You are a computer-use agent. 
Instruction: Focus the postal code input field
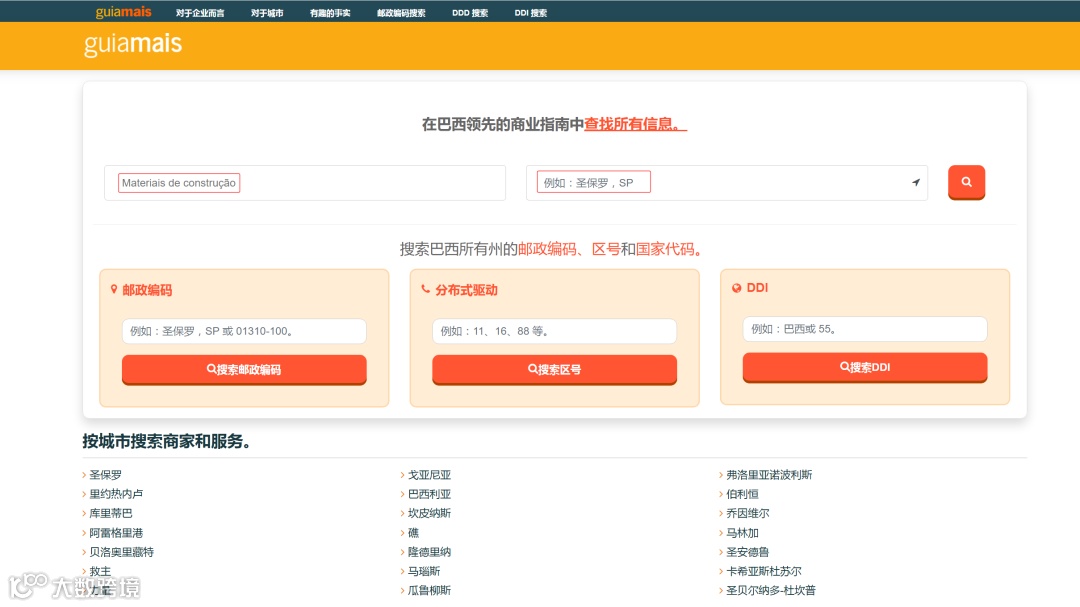pos(244,331)
